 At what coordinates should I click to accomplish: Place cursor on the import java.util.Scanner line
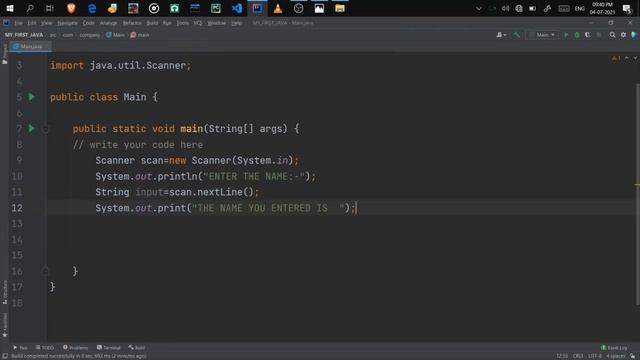point(120,65)
